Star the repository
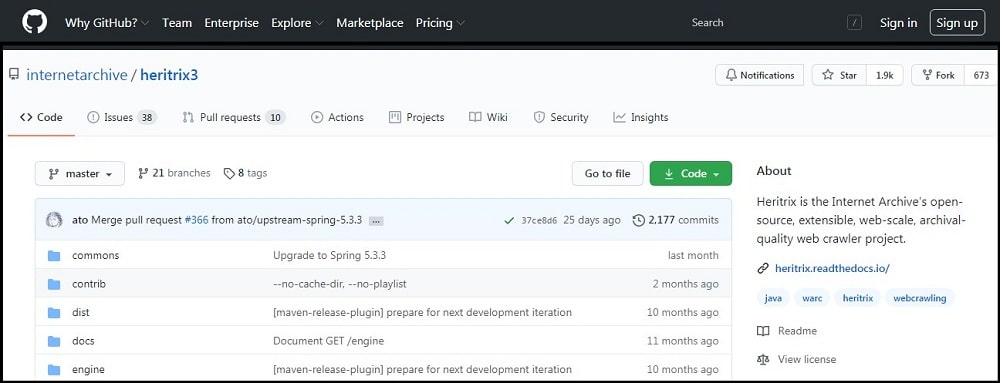This screenshot has height=383, width=1000. point(839,75)
